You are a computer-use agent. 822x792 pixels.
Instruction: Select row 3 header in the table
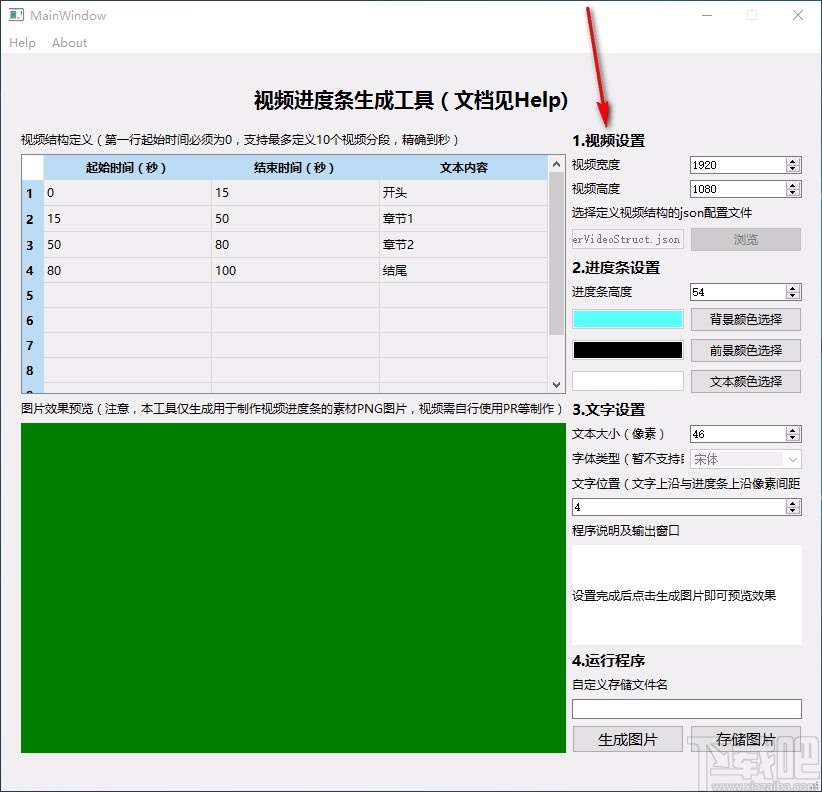30,244
